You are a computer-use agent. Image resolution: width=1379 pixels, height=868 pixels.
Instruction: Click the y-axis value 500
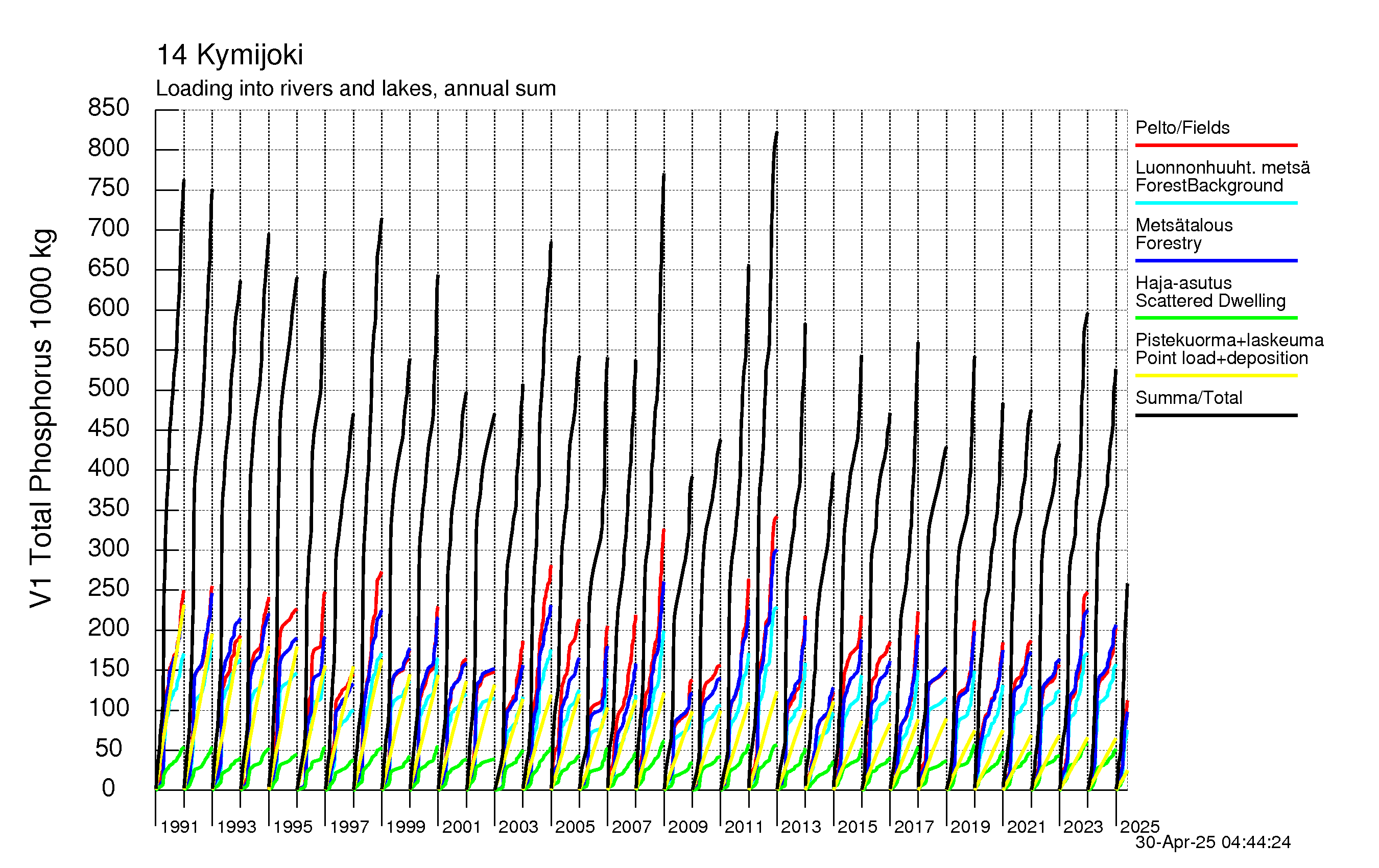(108, 388)
